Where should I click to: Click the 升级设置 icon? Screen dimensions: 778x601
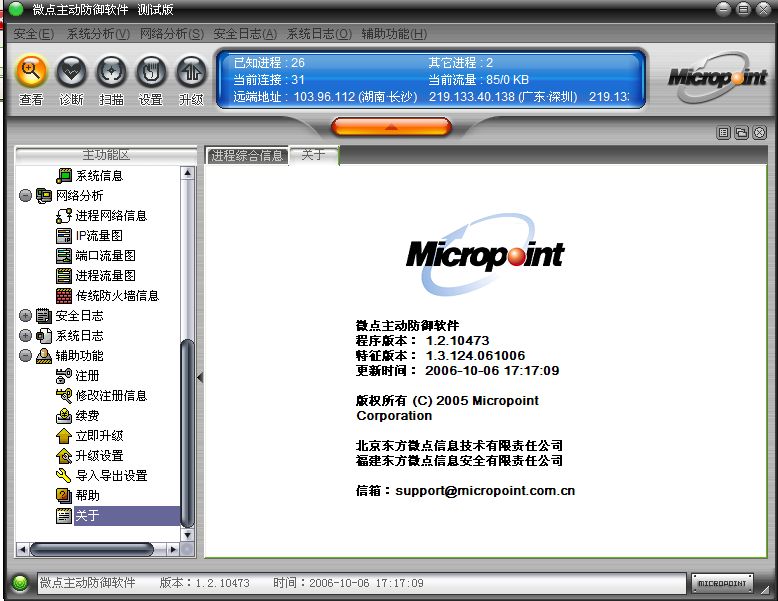point(64,456)
